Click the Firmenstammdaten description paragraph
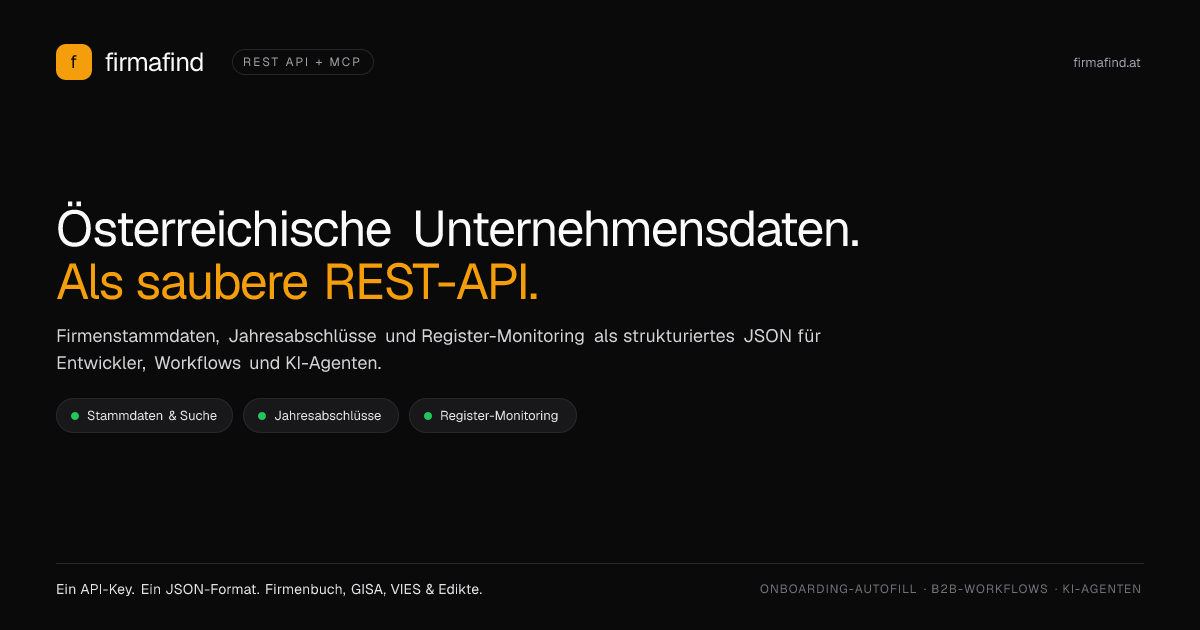 (x=439, y=350)
